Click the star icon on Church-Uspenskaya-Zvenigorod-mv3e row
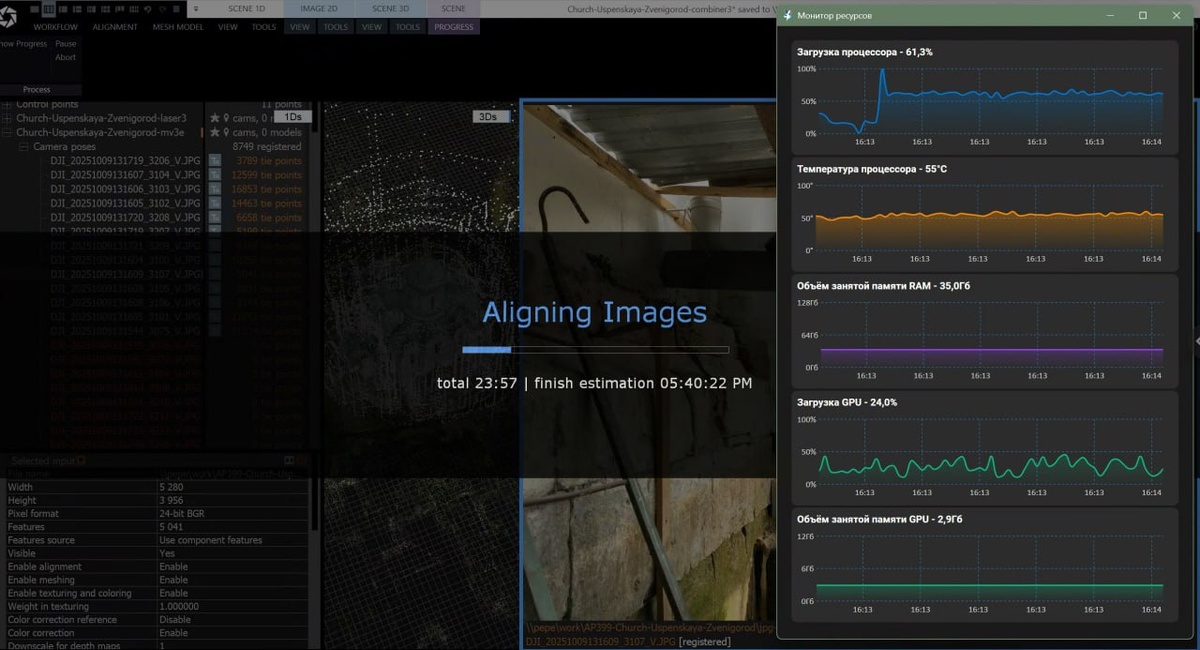The image size is (1200, 650). (214, 132)
